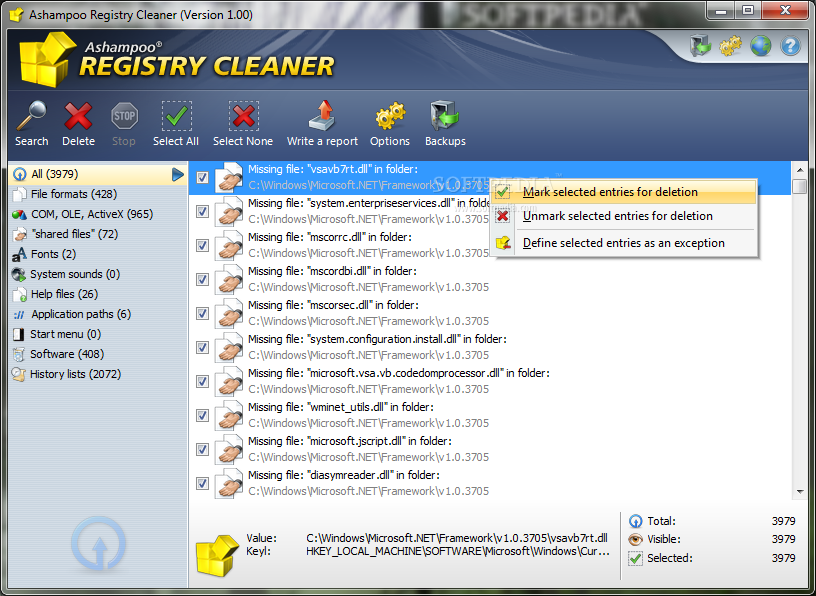Select the Missing file "microsoft.jscript.dll" entry text

(x=350, y=441)
